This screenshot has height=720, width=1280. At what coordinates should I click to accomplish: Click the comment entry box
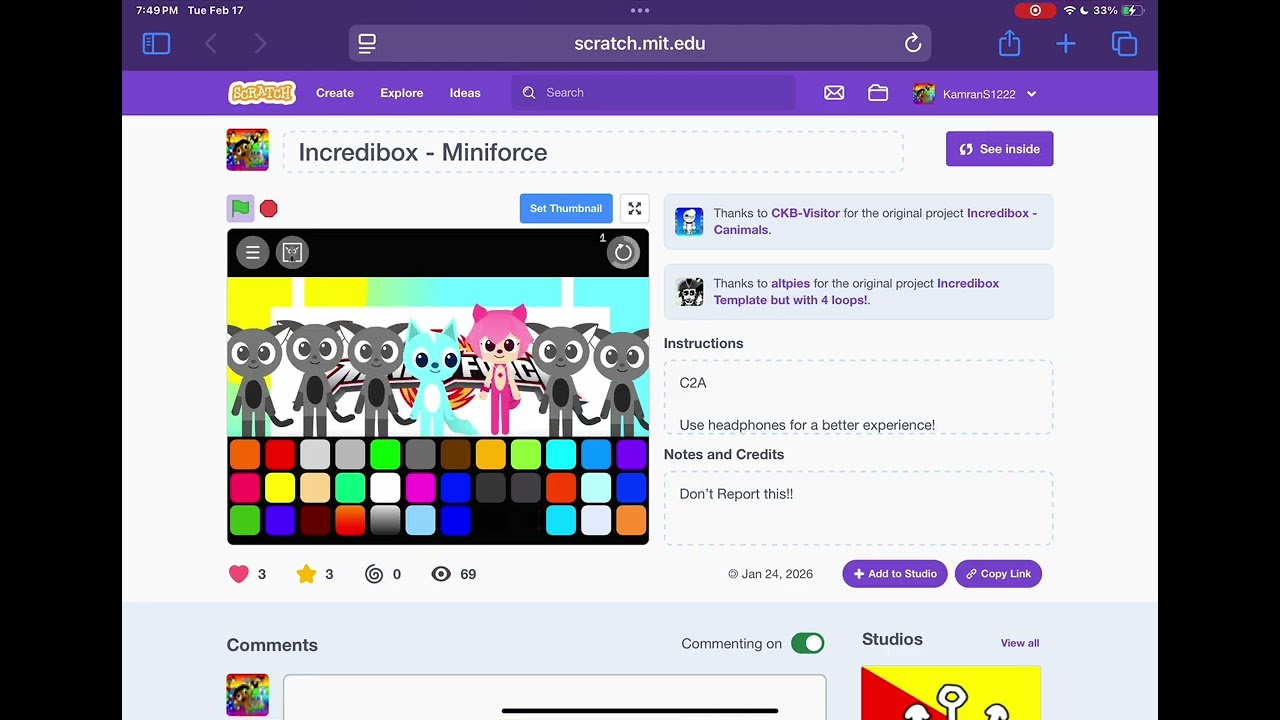[555, 697]
